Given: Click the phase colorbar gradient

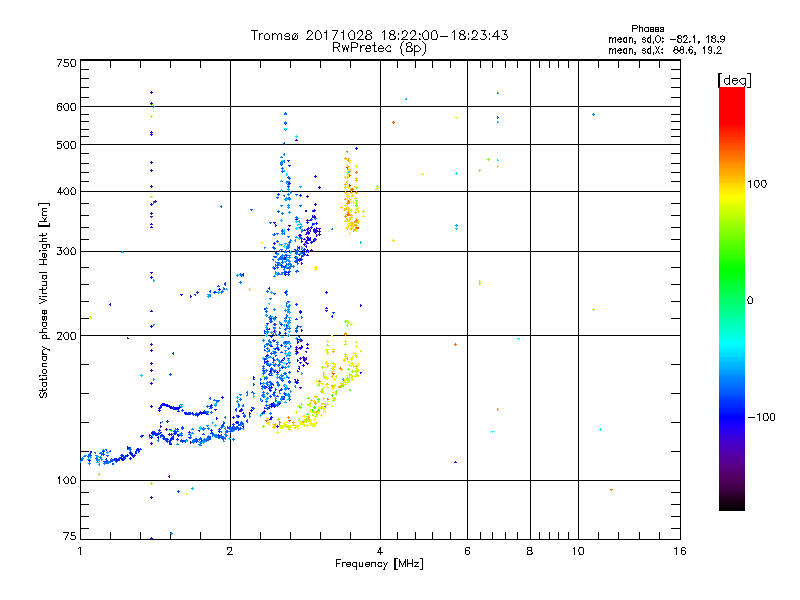Looking at the screenshot, I should [732, 298].
